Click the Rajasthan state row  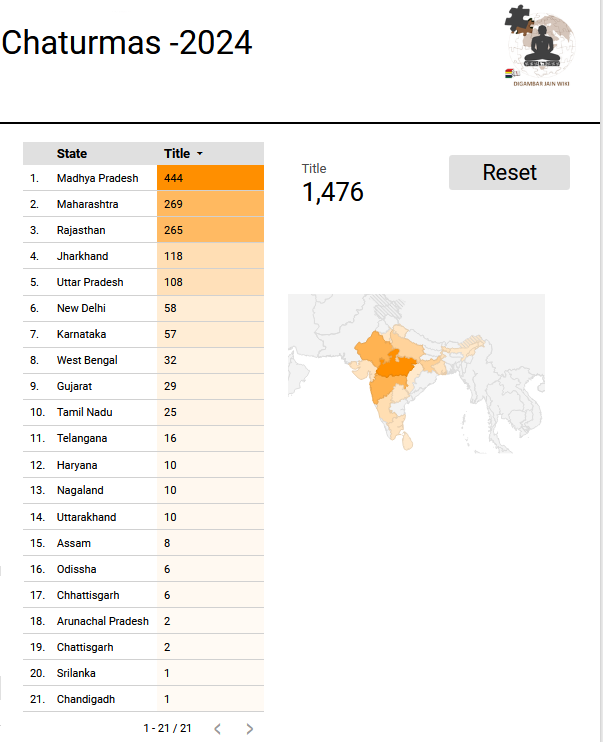coord(81,230)
